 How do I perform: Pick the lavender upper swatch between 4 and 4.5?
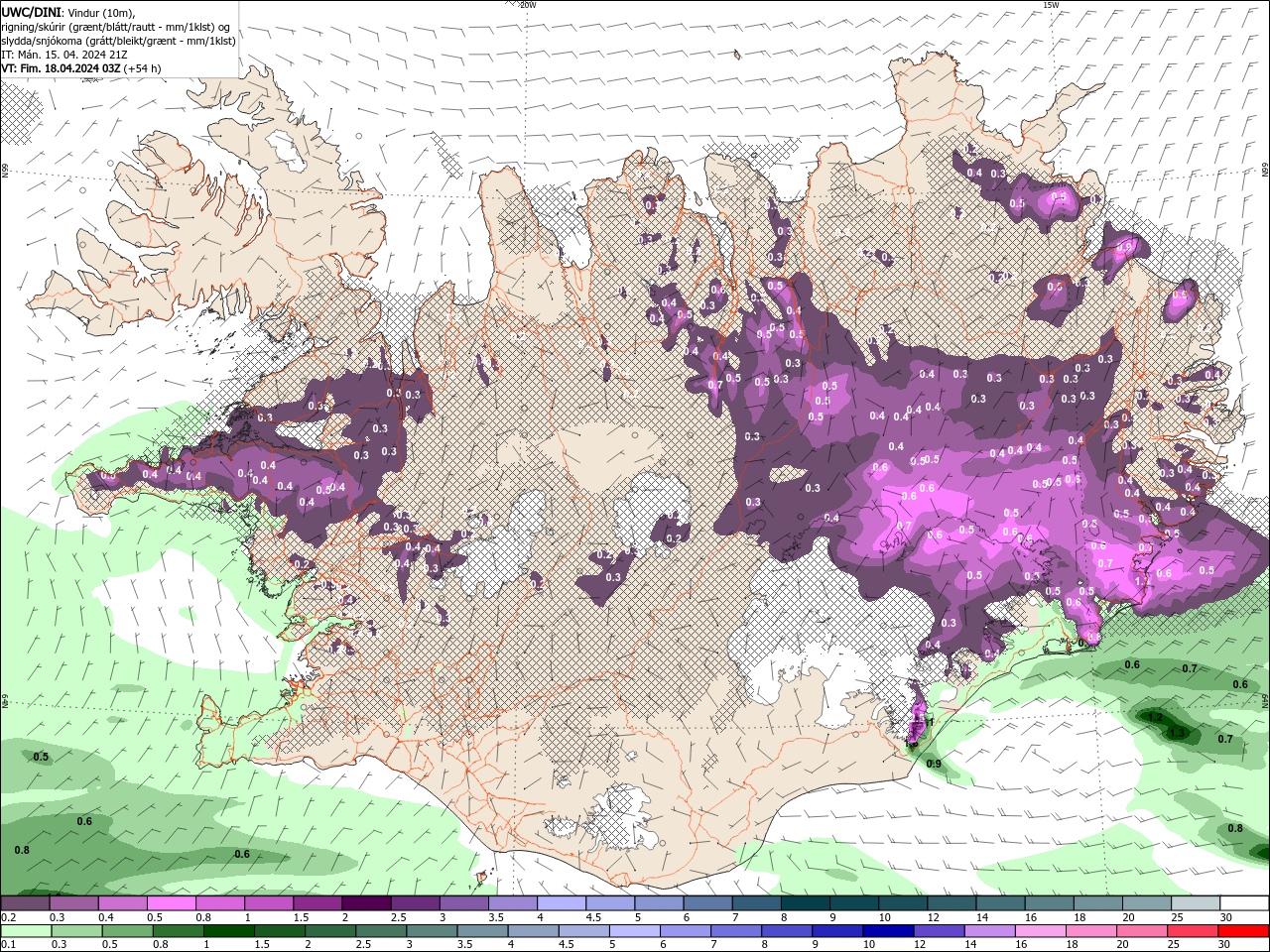click(x=561, y=903)
